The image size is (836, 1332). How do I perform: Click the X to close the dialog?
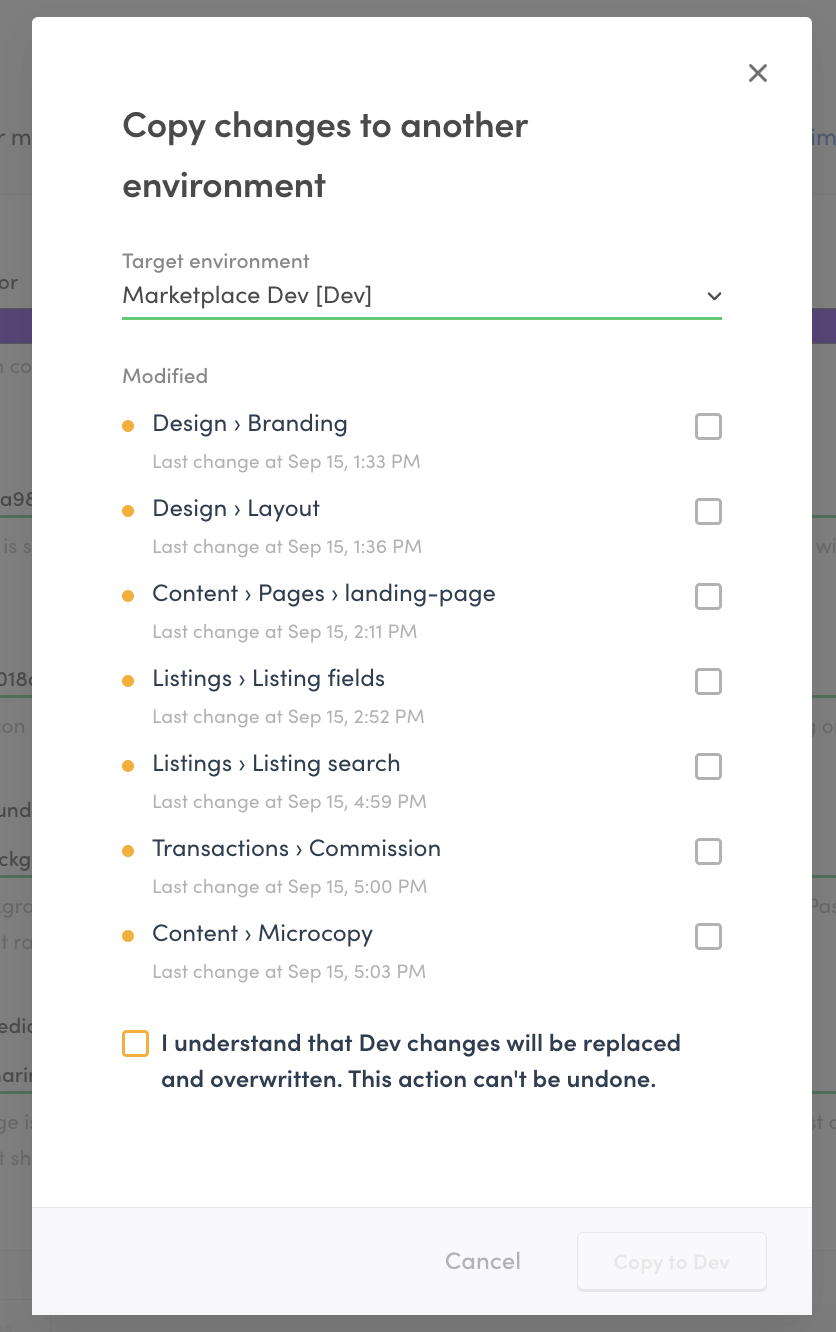coord(757,73)
